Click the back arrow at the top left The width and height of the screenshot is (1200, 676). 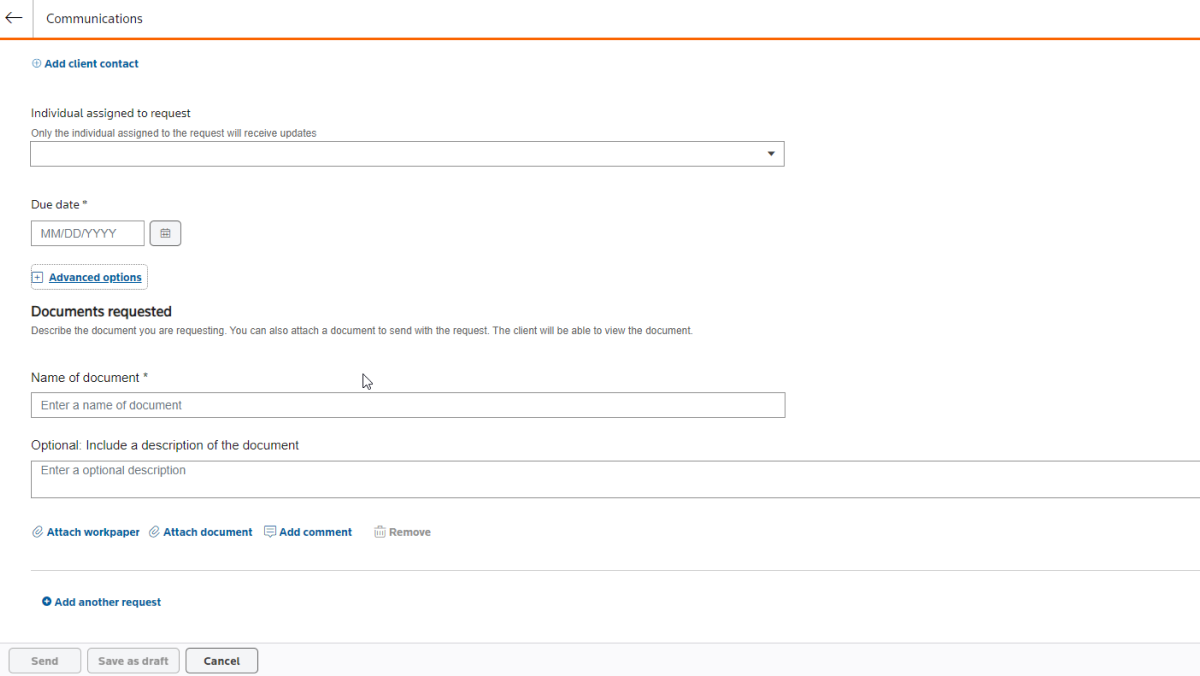click(13, 17)
